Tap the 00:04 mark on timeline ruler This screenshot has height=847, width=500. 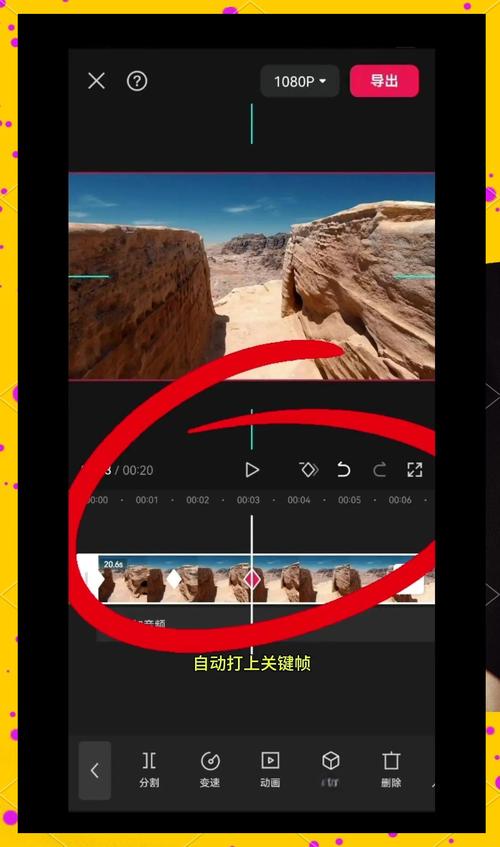(x=299, y=500)
